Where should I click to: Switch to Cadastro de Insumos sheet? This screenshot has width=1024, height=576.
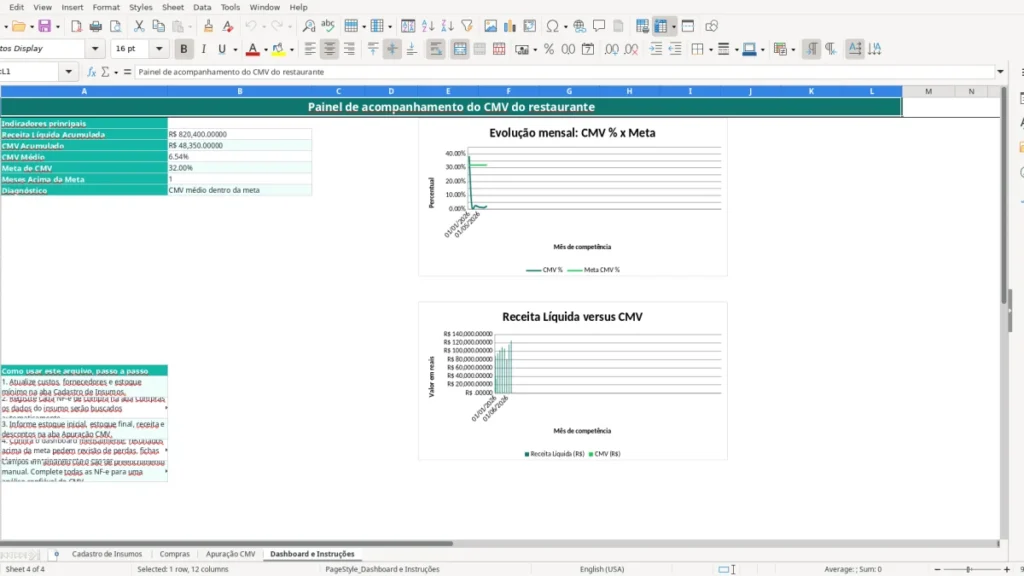[x=106, y=554]
